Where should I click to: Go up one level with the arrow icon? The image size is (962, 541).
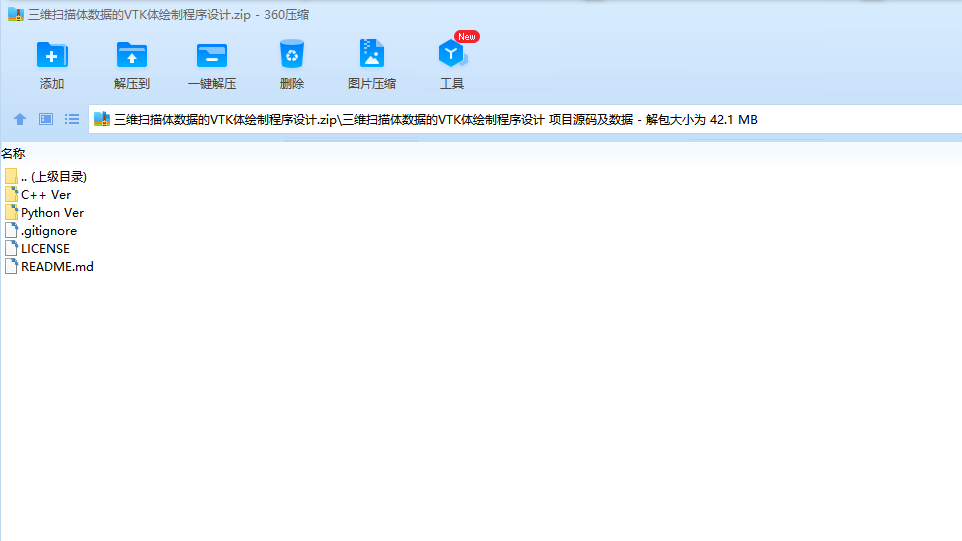click(20, 119)
